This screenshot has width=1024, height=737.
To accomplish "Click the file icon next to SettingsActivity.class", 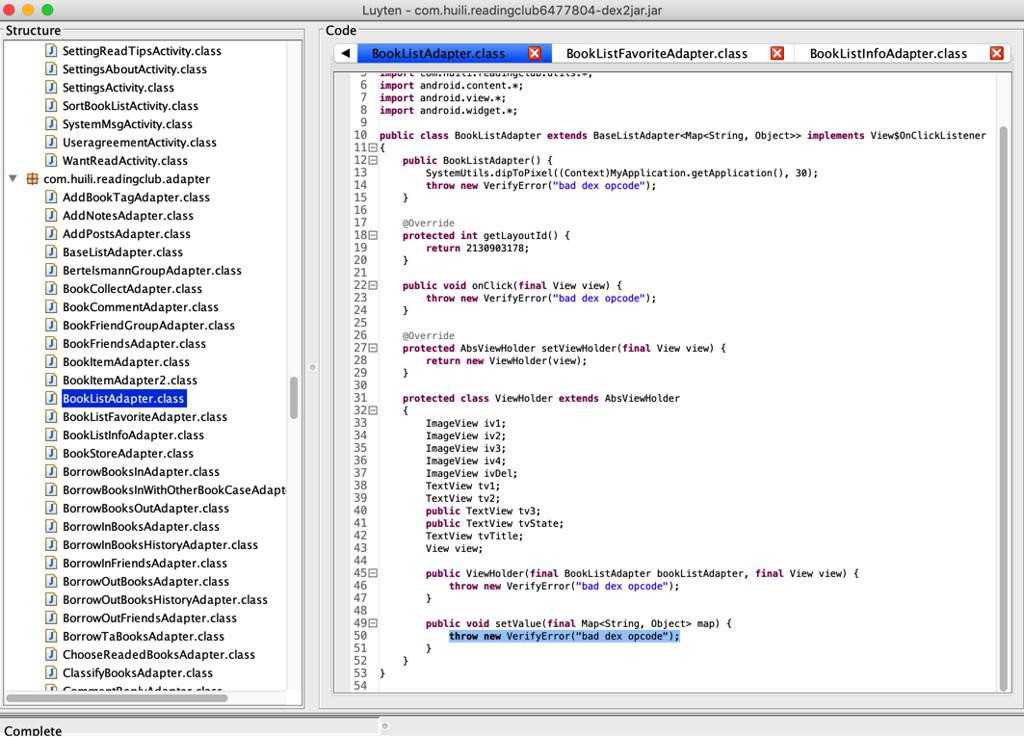I will [x=51, y=87].
